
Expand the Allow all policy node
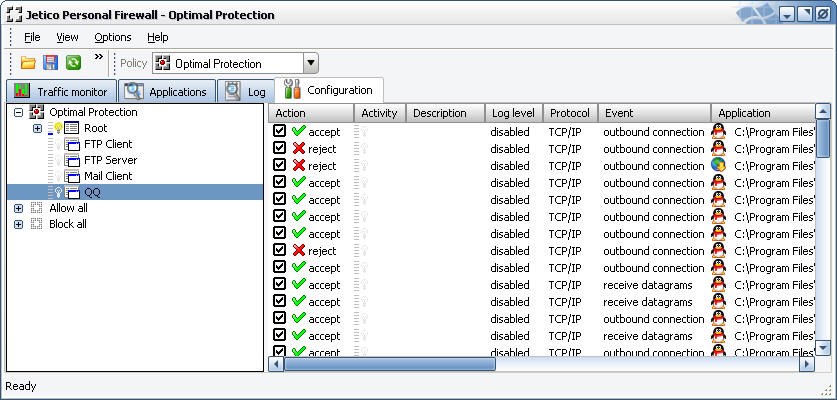(19, 208)
